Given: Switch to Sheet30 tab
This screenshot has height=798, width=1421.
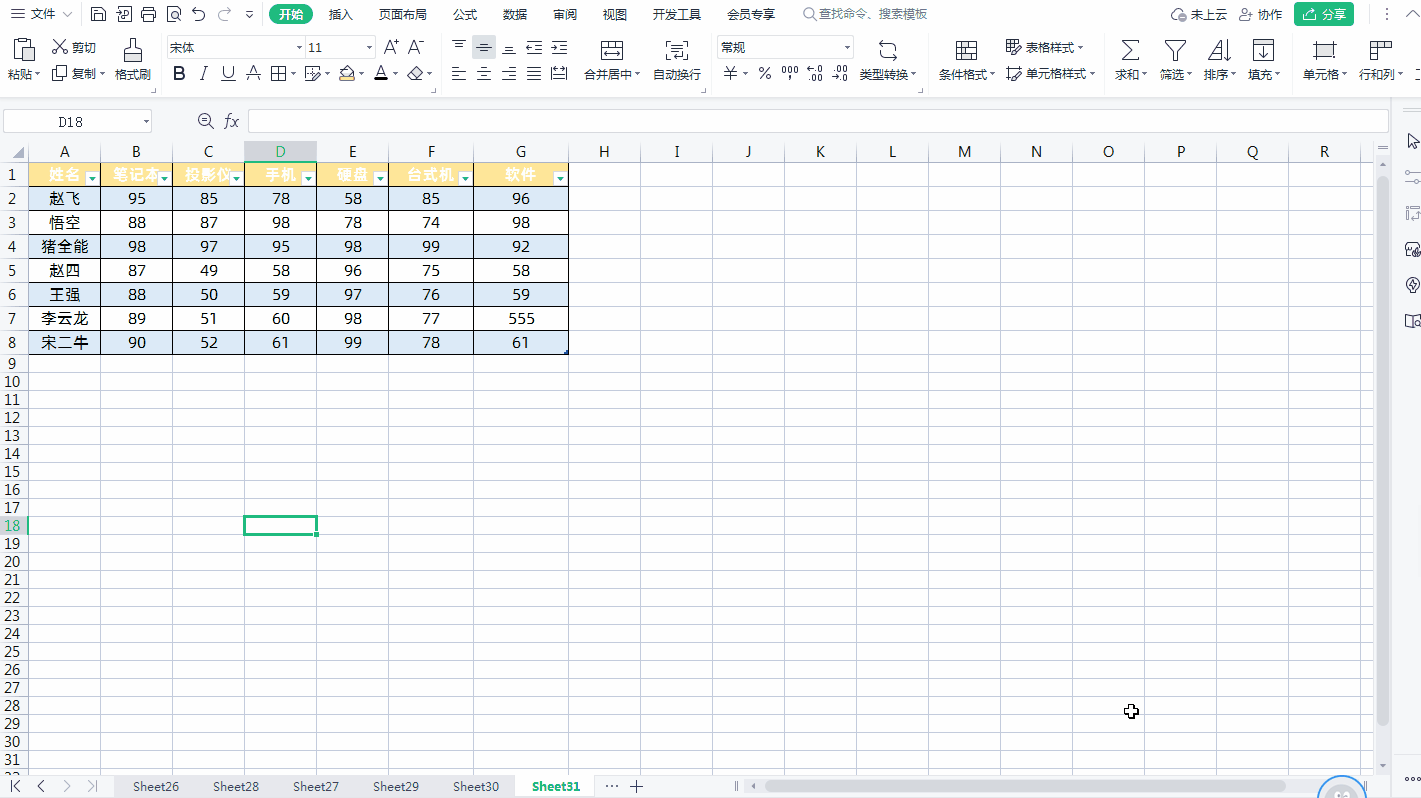Looking at the screenshot, I should tap(476, 786).
